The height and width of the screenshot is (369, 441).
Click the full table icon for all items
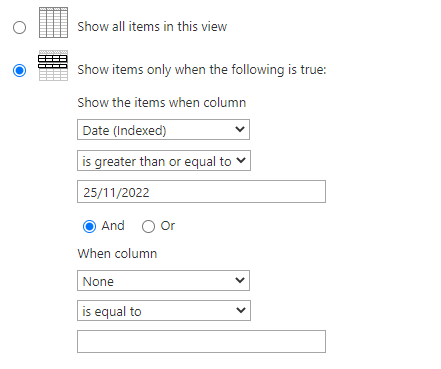53,22
